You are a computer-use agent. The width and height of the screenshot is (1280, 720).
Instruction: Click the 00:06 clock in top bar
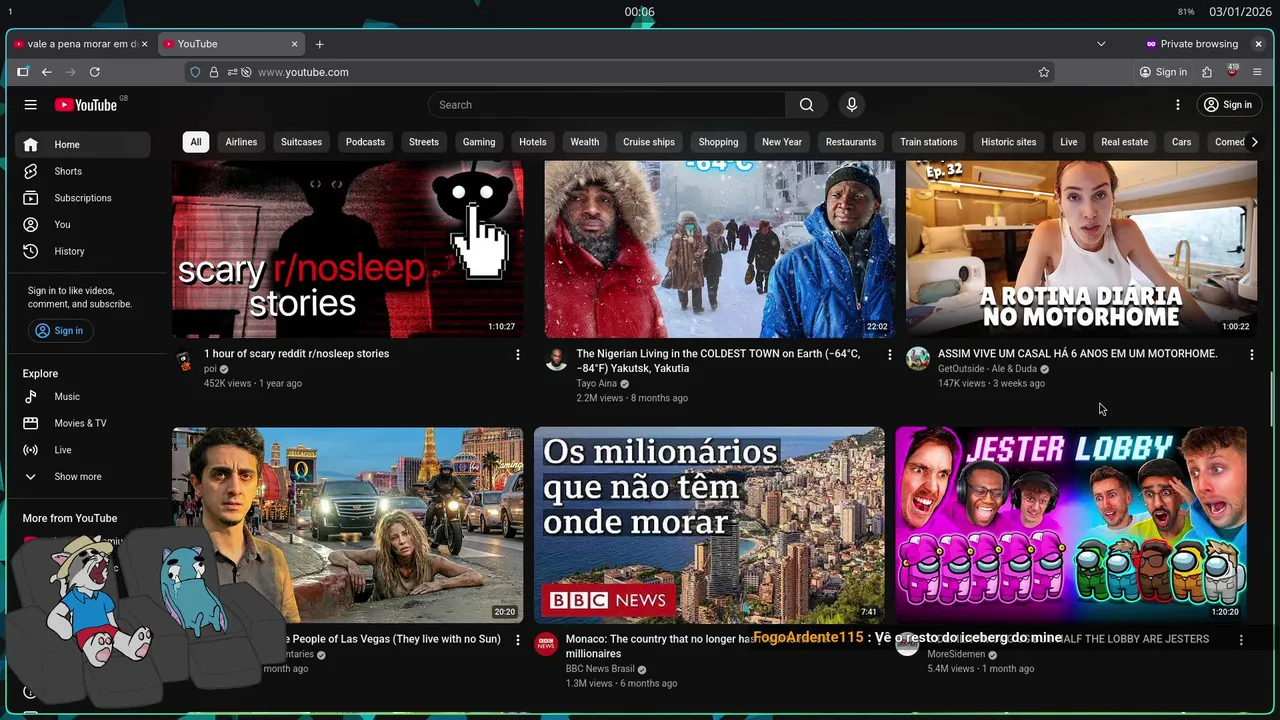tap(640, 12)
